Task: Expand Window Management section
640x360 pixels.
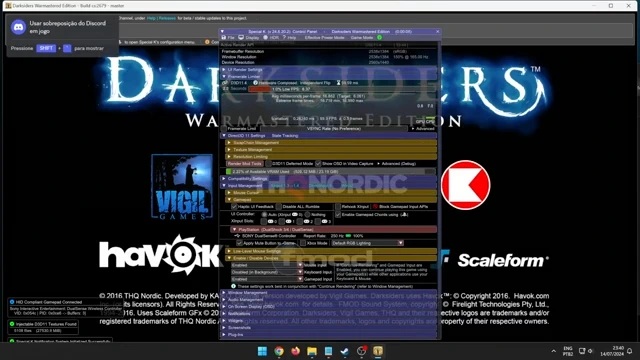Action: pyautogui.click(x=330, y=293)
